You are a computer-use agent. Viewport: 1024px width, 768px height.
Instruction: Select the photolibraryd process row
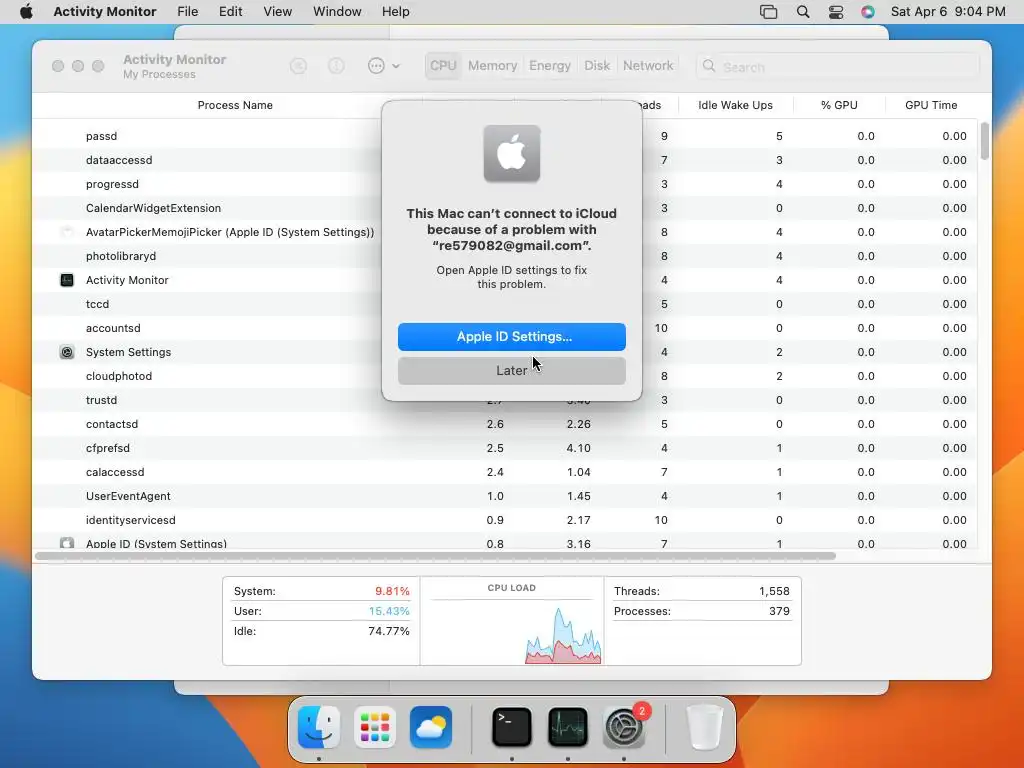coord(505,256)
